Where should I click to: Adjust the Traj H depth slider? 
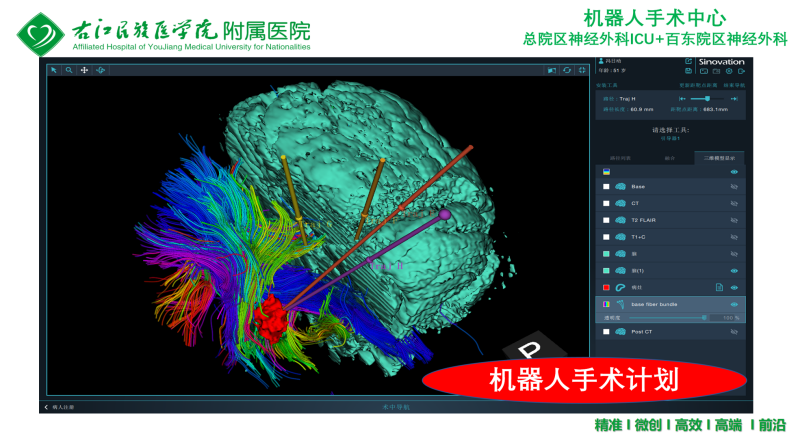(x=707, y=99)
